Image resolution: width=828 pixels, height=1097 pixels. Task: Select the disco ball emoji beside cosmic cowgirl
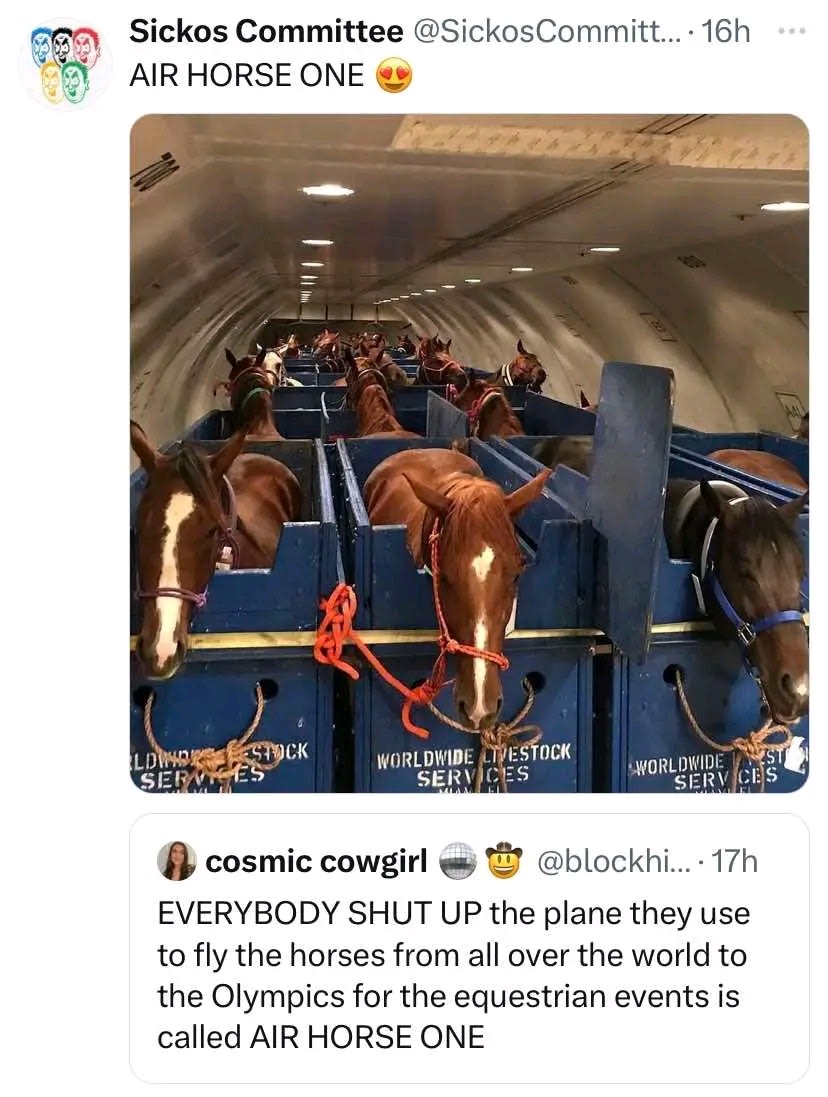pos(457,861)
